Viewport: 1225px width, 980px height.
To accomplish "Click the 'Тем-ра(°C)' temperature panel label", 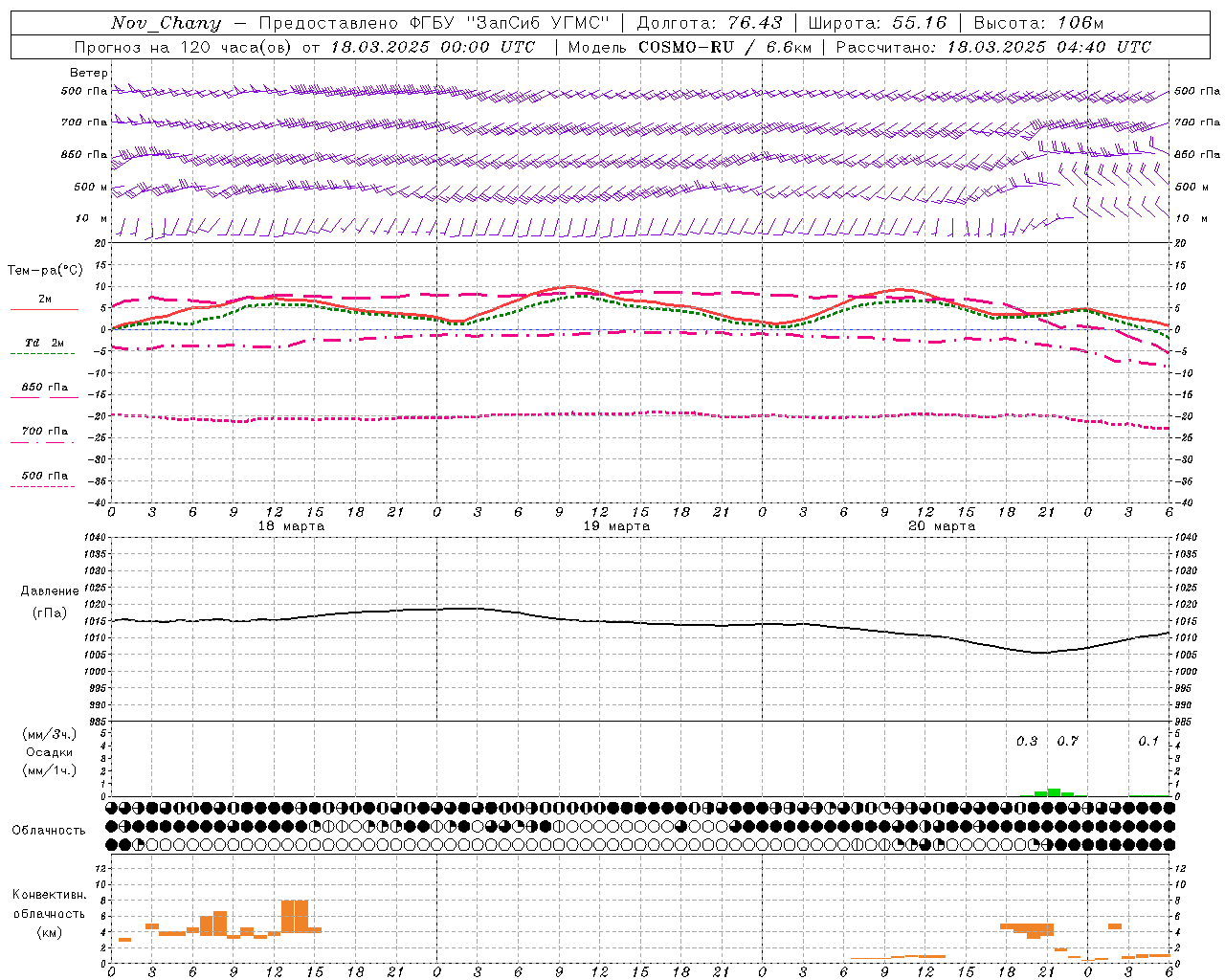I will pos(45,271).
